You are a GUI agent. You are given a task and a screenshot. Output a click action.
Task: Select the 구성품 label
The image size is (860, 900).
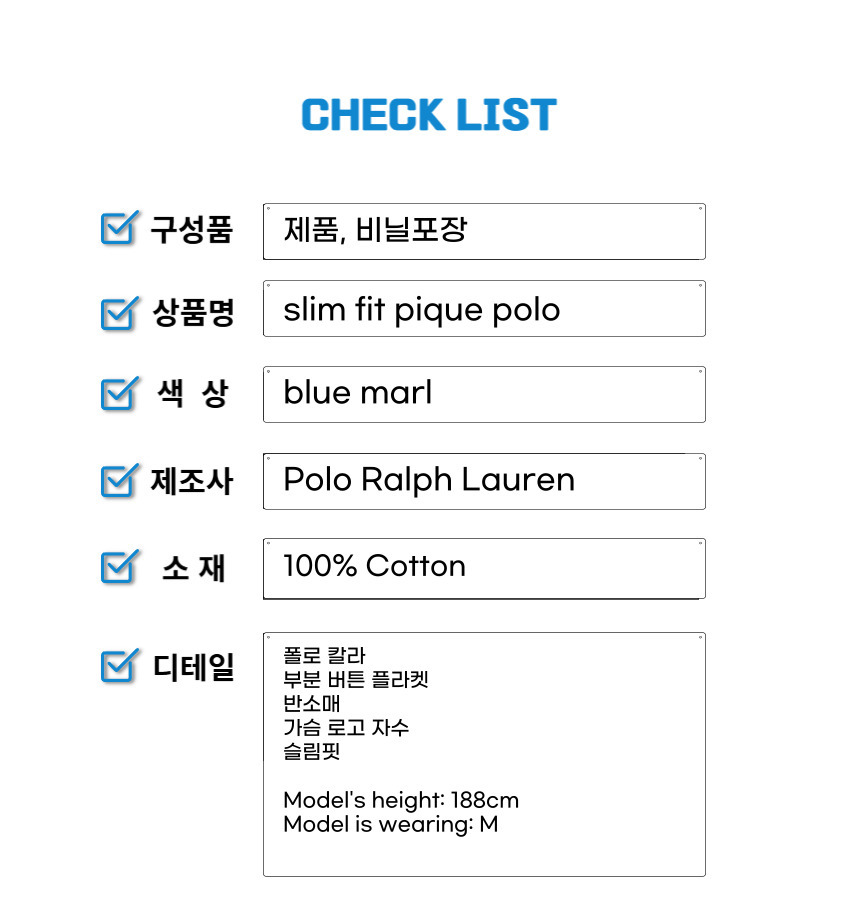coord(191,229)
